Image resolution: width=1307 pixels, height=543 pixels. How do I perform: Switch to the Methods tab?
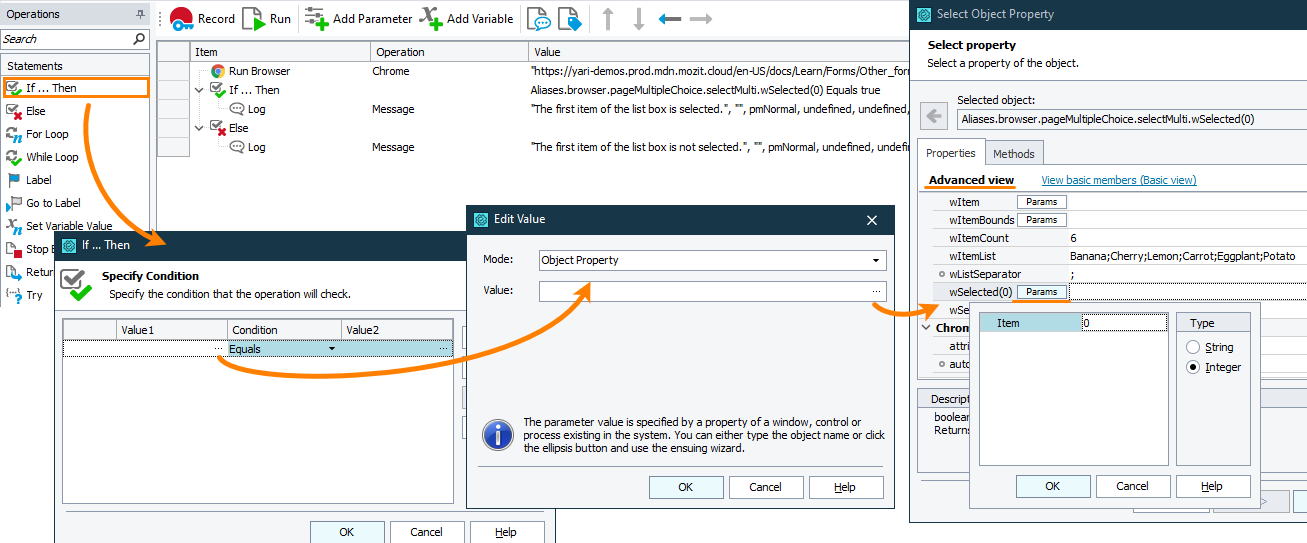[1015, 153]
